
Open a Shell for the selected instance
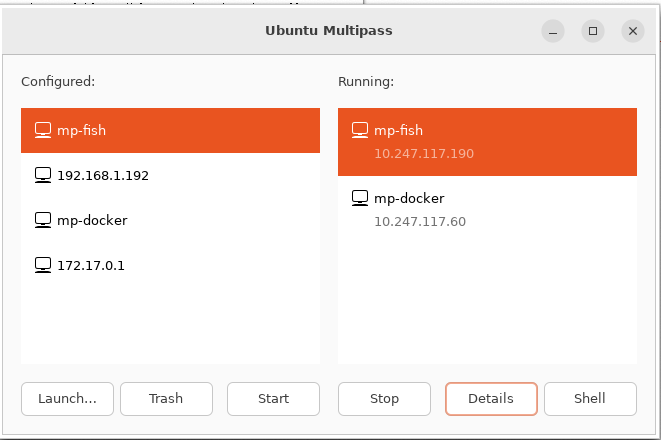point(590,399)
